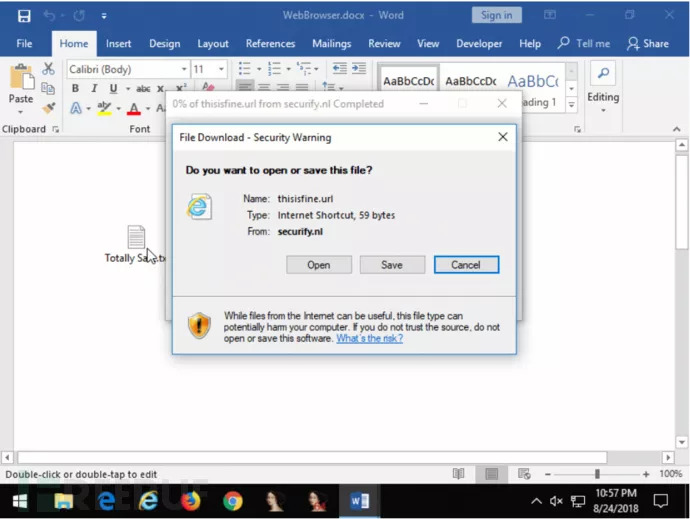Insert numbered list

[274, 69]
